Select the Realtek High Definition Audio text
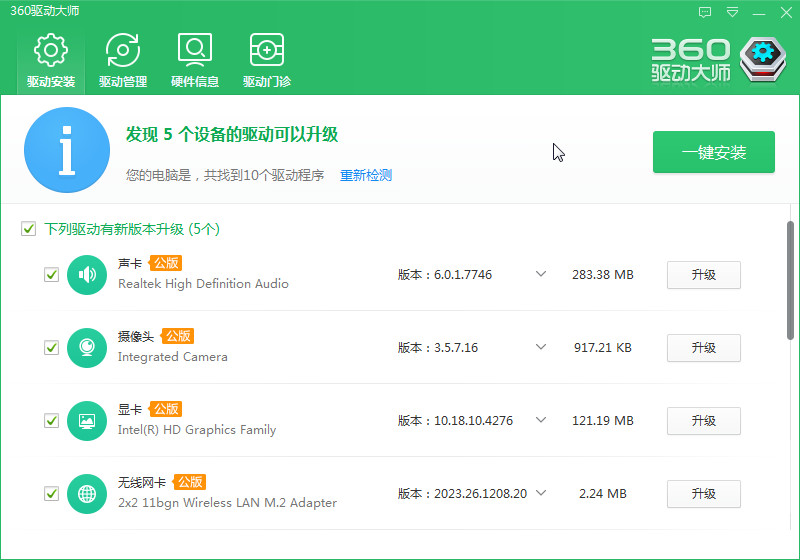Viewport: 800px width, 560px height. point(203,284)
